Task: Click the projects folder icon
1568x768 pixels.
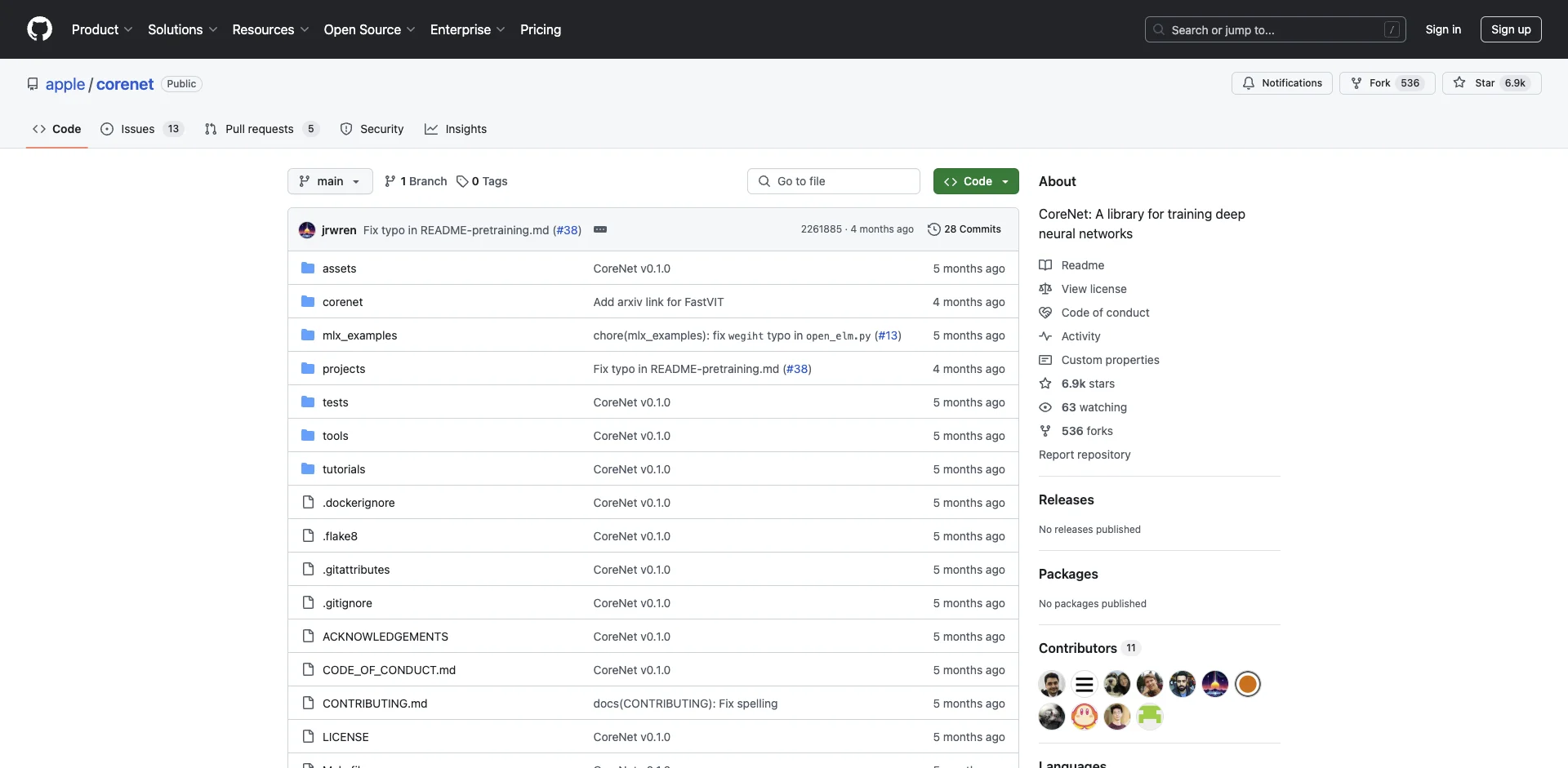Action: (x=308, y=368)
